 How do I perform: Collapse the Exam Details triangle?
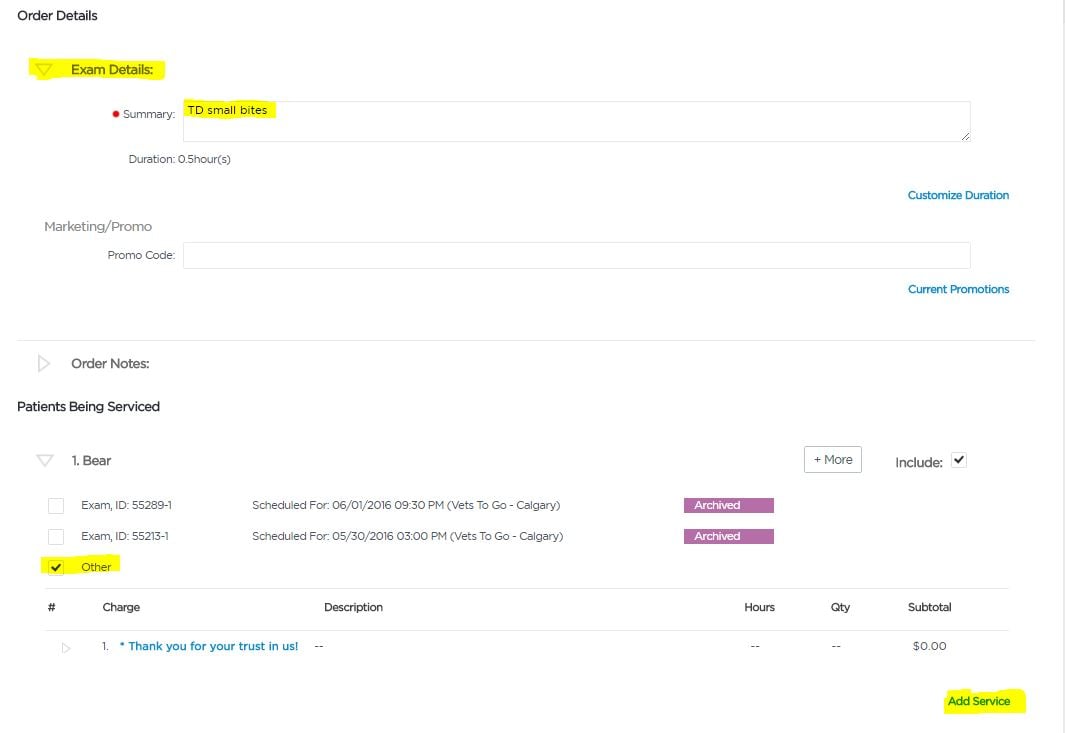pyautogui.click(x=44, y=70)
